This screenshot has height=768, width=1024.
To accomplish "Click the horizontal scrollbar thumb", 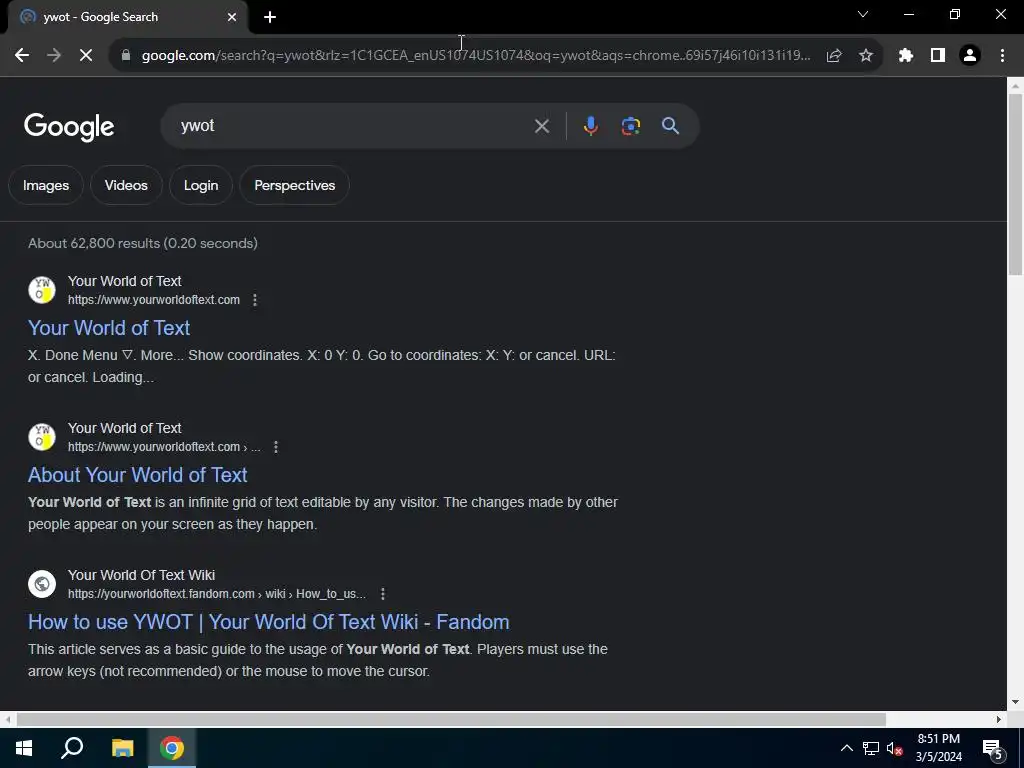I will point(451,720).
